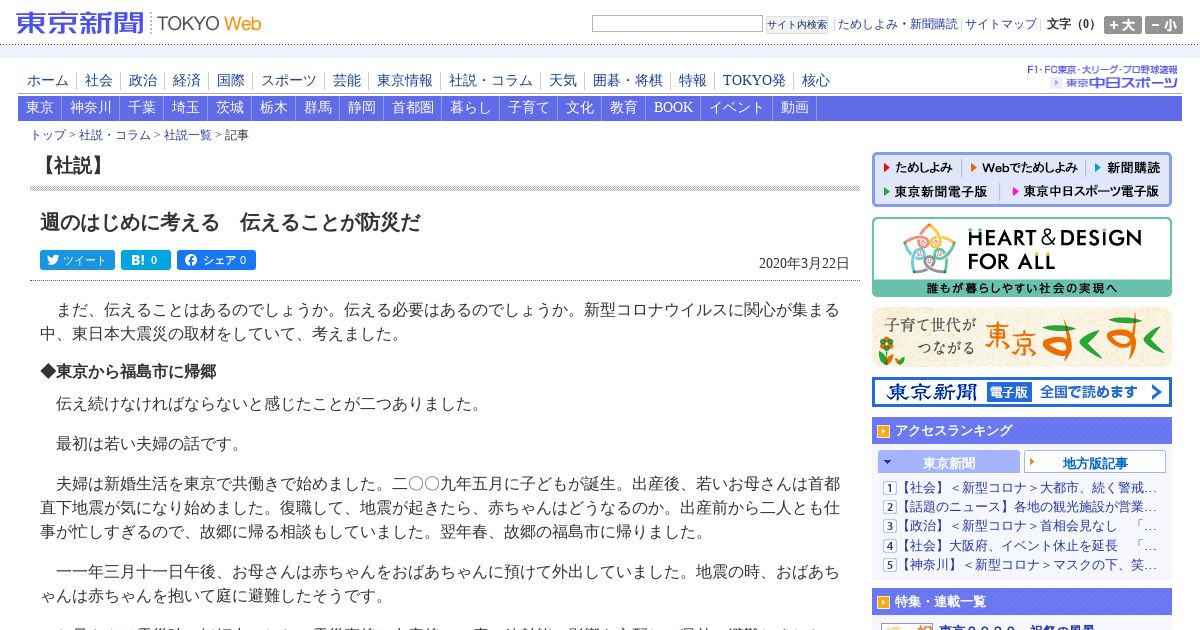Open the 芸能 menu item
1200x630 pixels.
(x=347, y=81)
